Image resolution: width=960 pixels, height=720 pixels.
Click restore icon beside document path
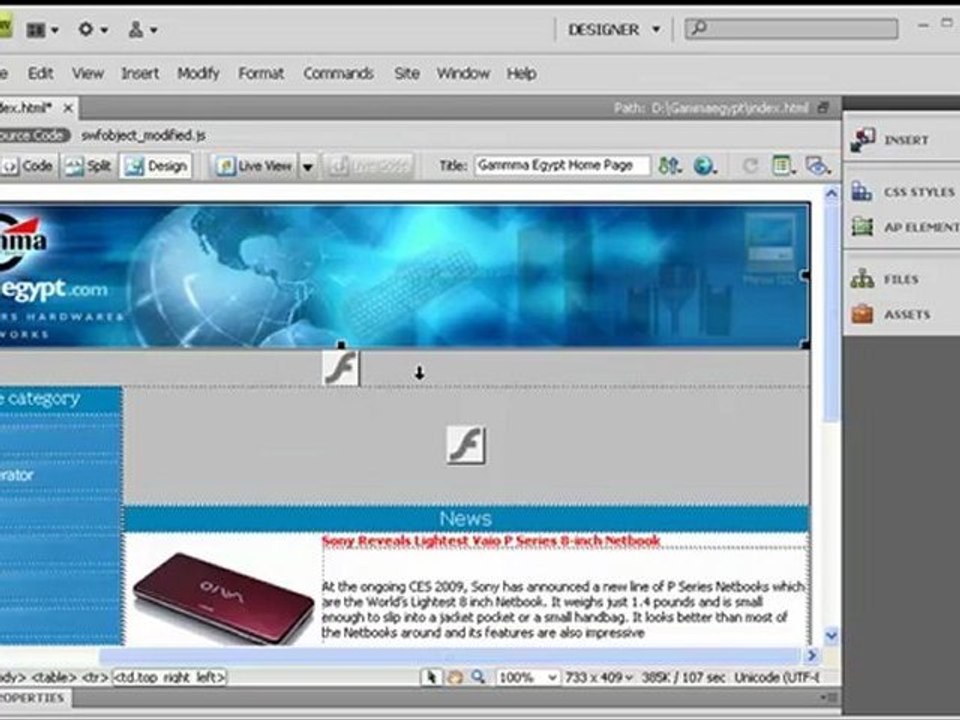823,108
